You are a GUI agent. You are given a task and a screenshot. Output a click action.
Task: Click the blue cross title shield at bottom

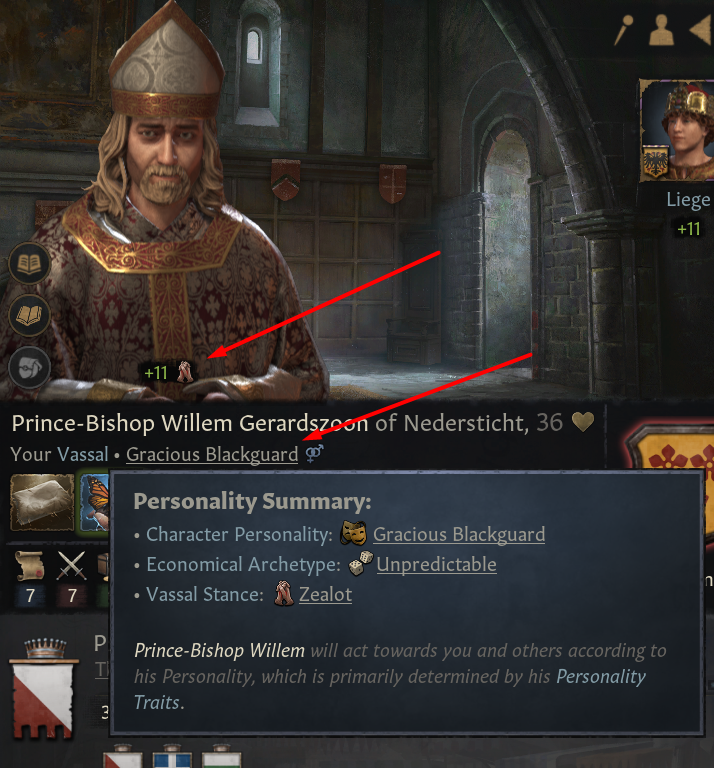point(172,757)
